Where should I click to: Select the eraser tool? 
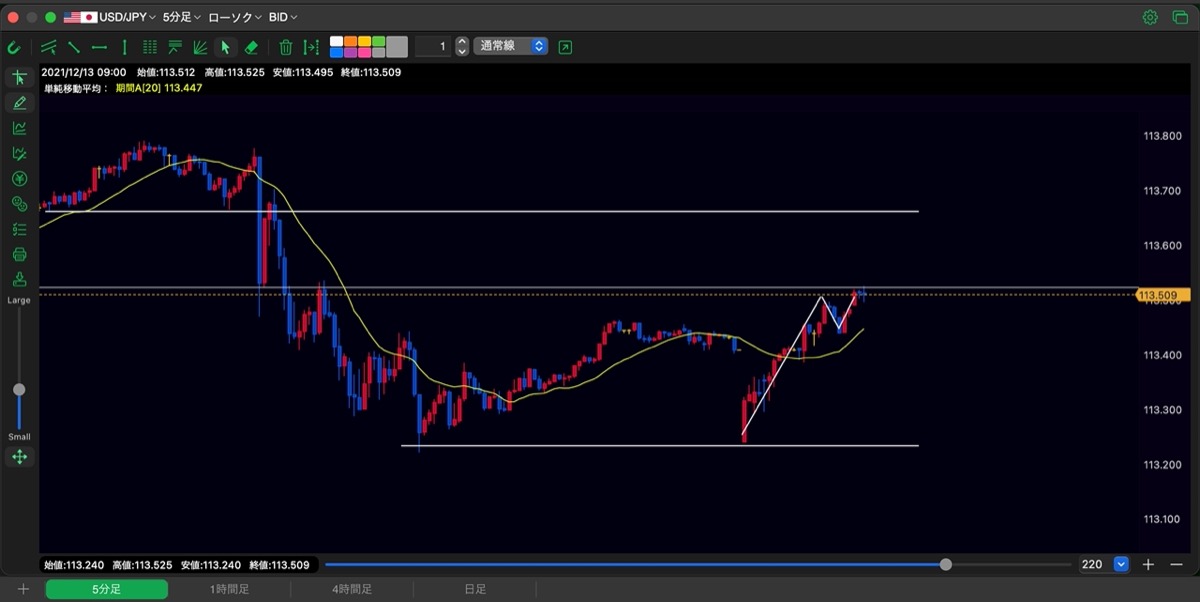(251, 47)
